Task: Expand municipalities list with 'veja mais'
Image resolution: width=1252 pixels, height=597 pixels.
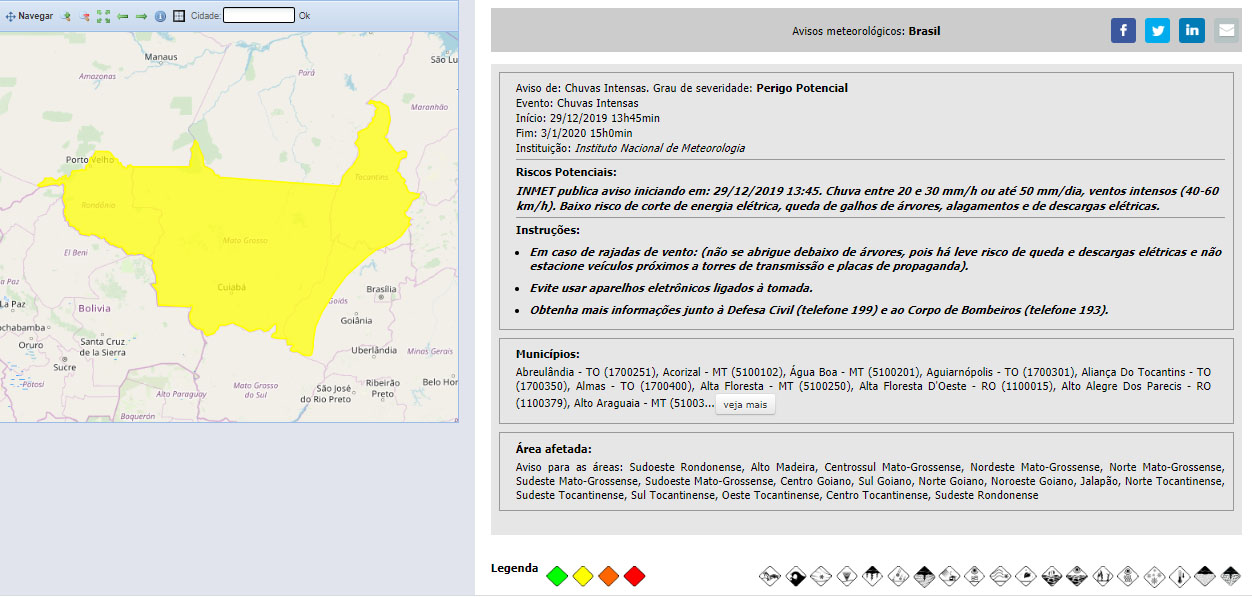Action: click(745, 405)
